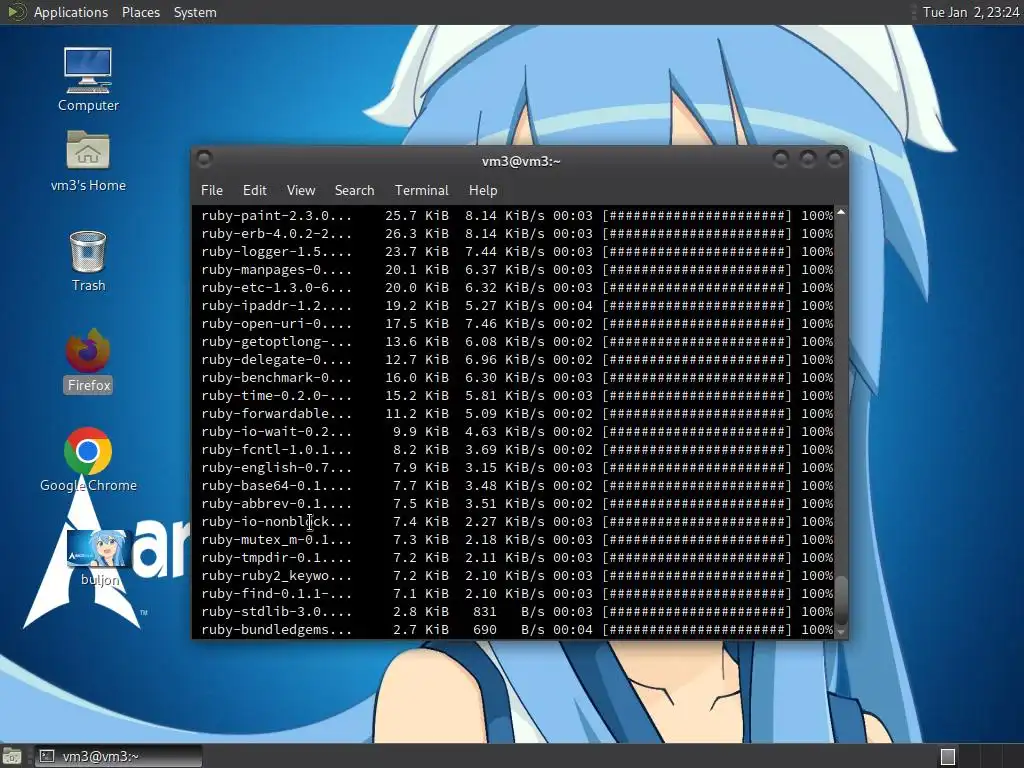1024x768 pixels.
Task: Click the ruby-forwardable line
Action: pyautogui.click(x=517, y=413)
